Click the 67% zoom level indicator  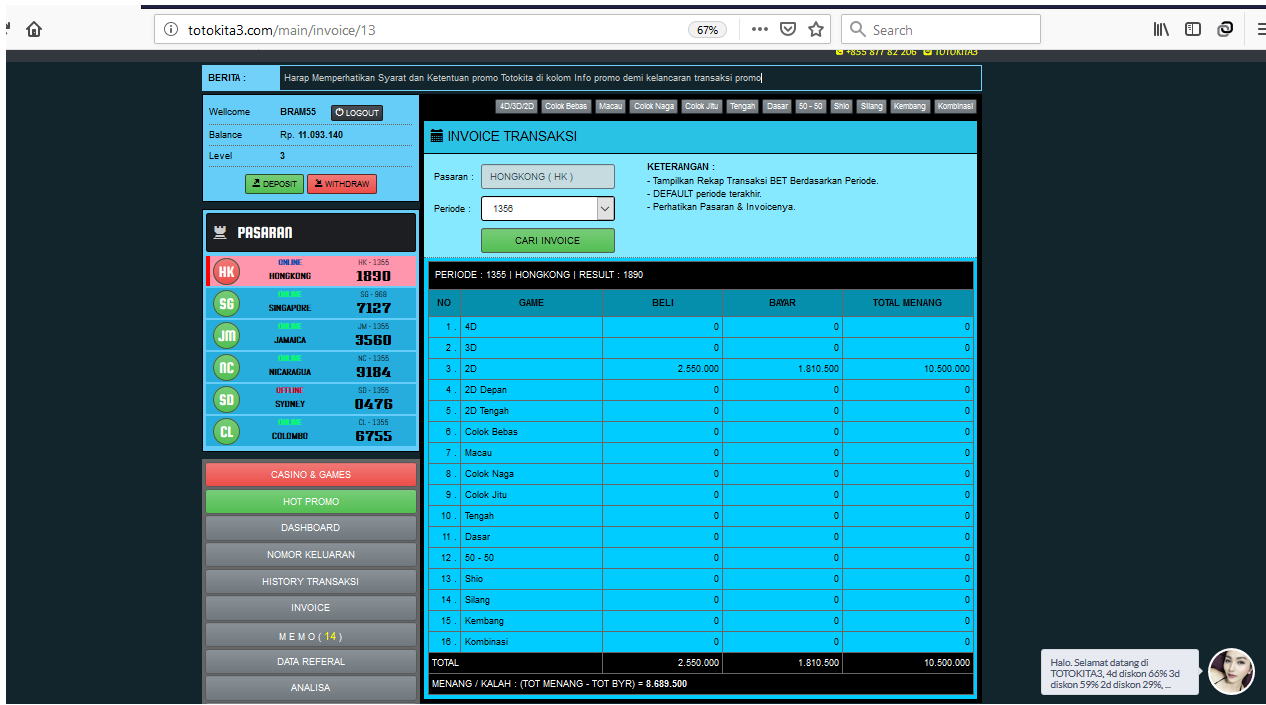(x=707, y=30)
